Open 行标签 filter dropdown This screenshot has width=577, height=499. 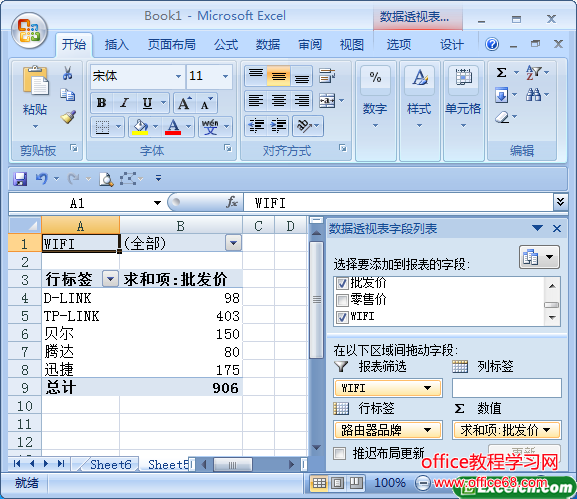pyautogui.click(x=110, y=279)
